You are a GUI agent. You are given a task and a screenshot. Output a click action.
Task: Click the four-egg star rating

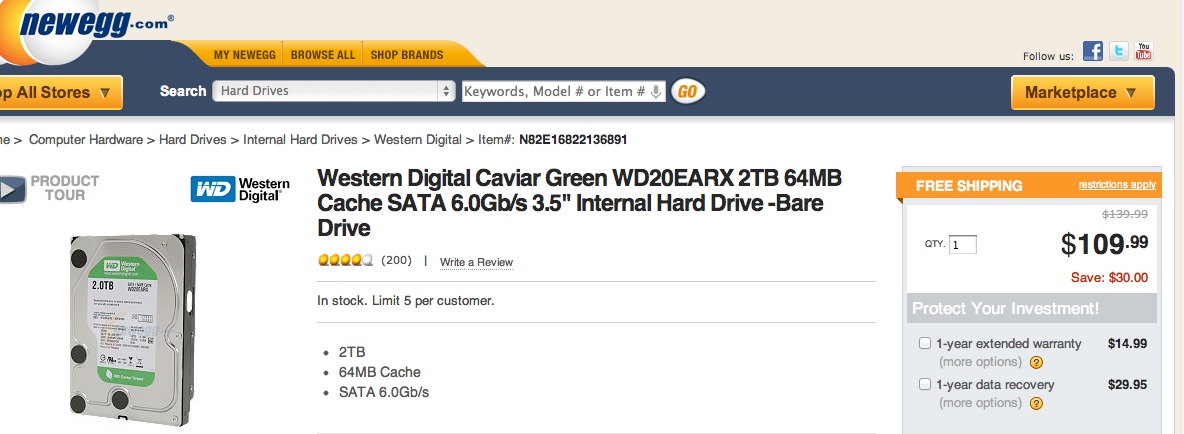346,260
